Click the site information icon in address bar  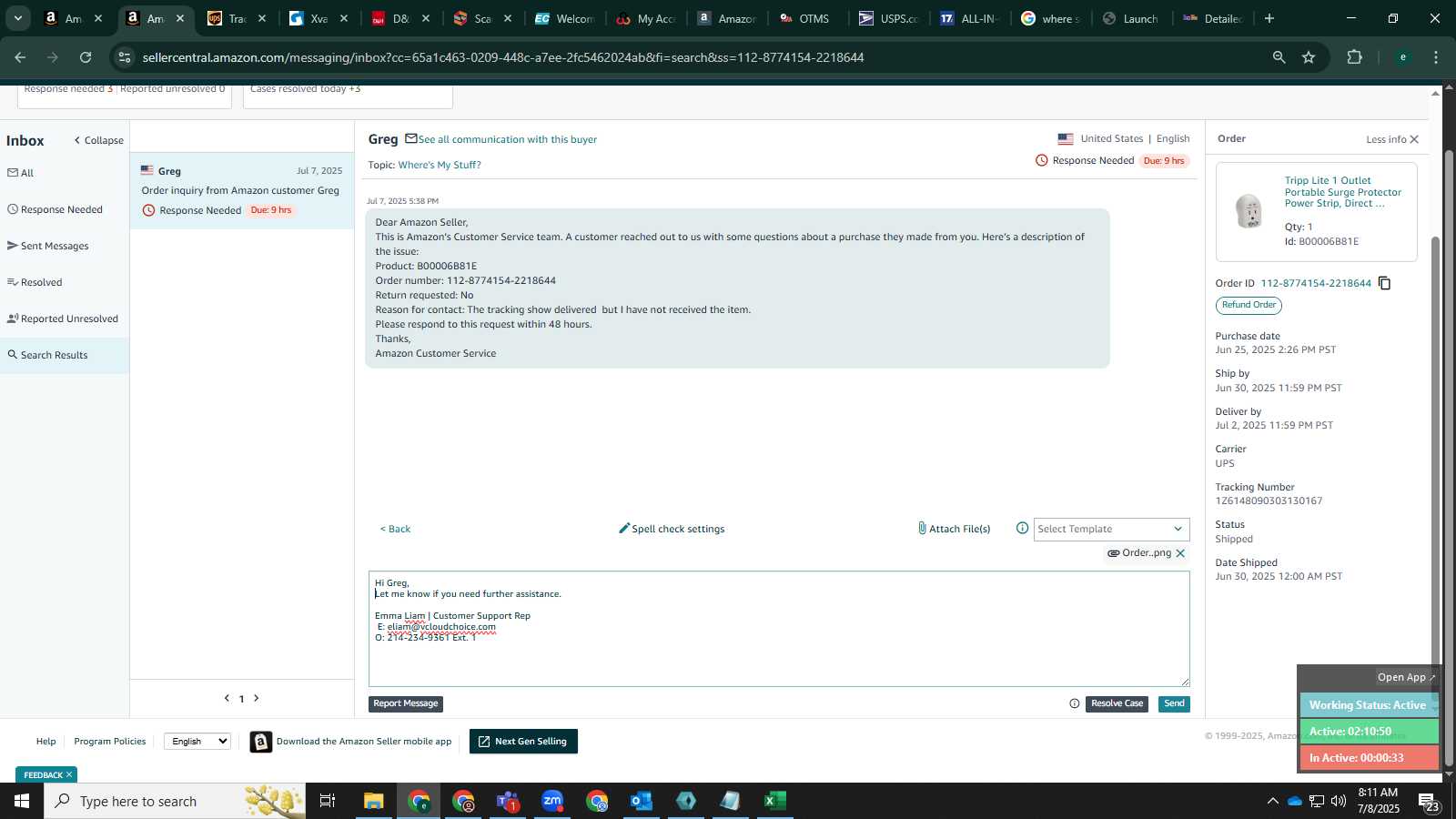tap(125, 57)
